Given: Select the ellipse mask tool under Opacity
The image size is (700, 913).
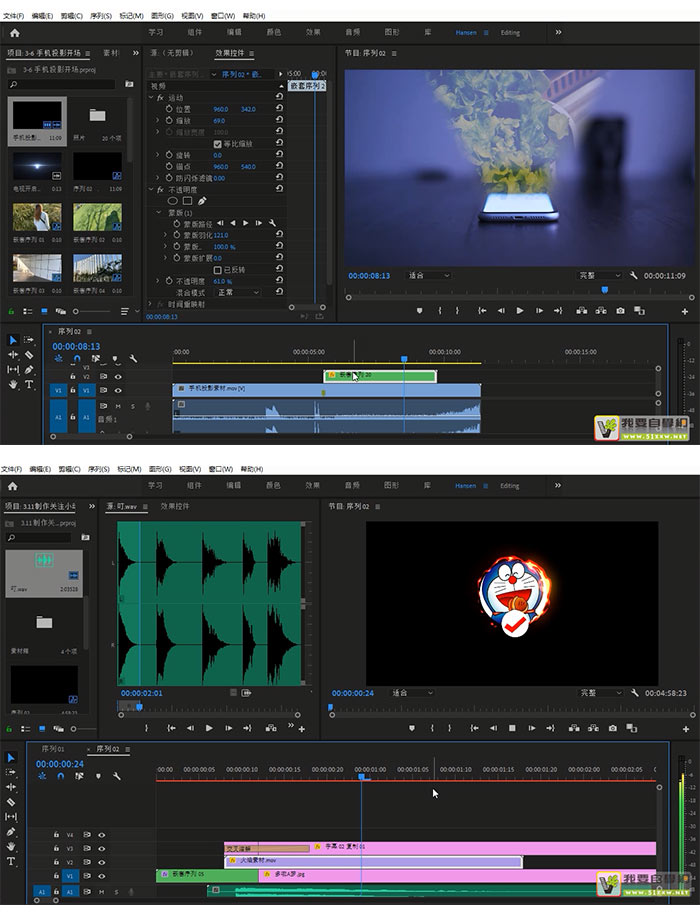Looking at the screenshot, I should click(173, 201).
